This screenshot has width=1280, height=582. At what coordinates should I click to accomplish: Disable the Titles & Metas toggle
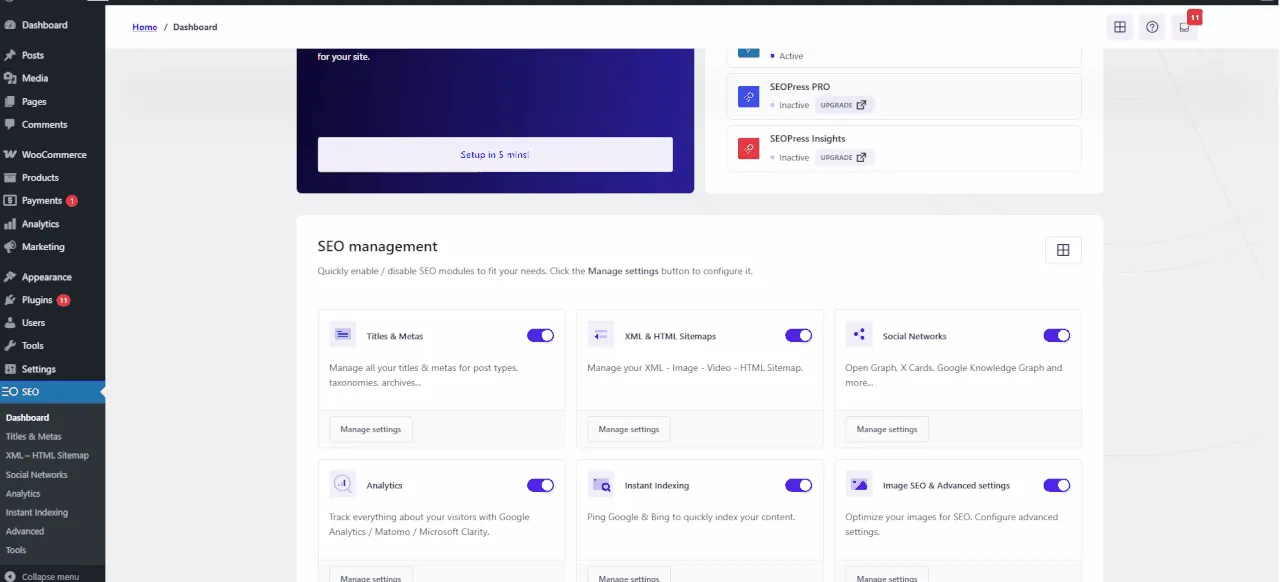pyautogui.click(x=540, y=336)
